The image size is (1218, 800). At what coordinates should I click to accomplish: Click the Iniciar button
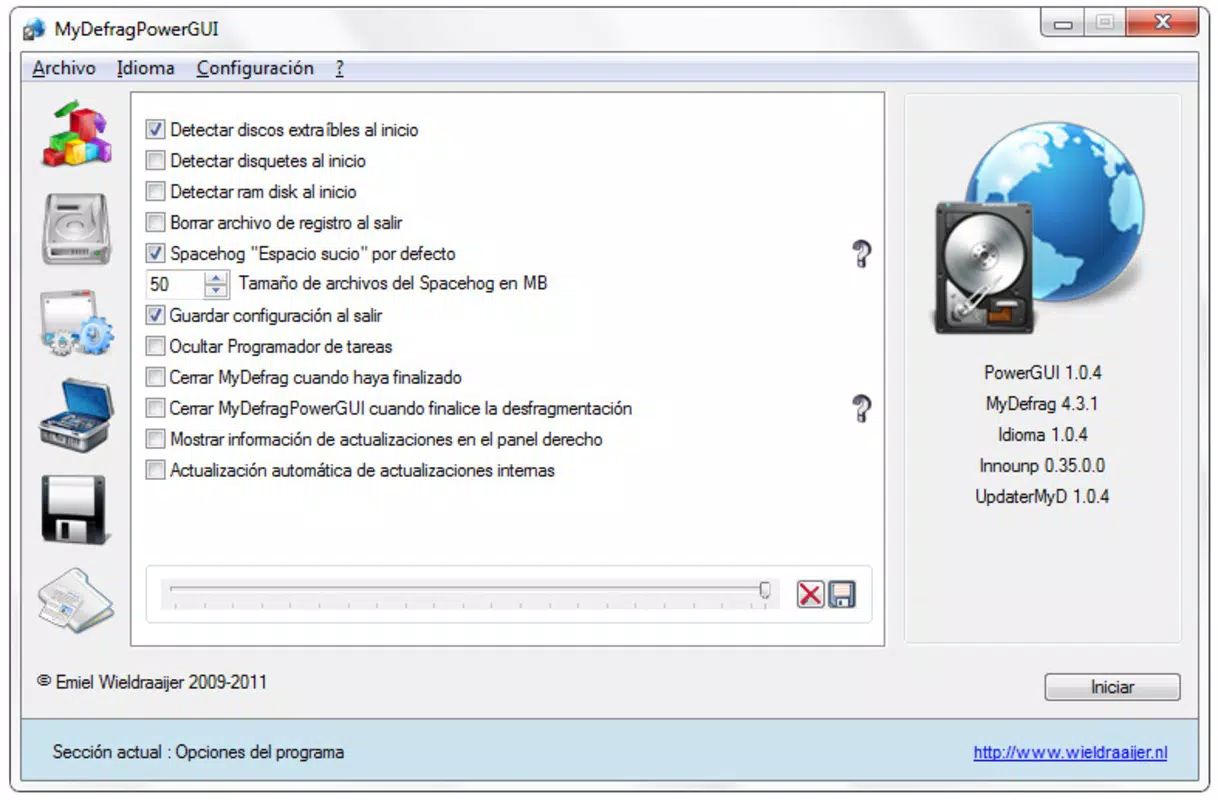[1112, 688]
